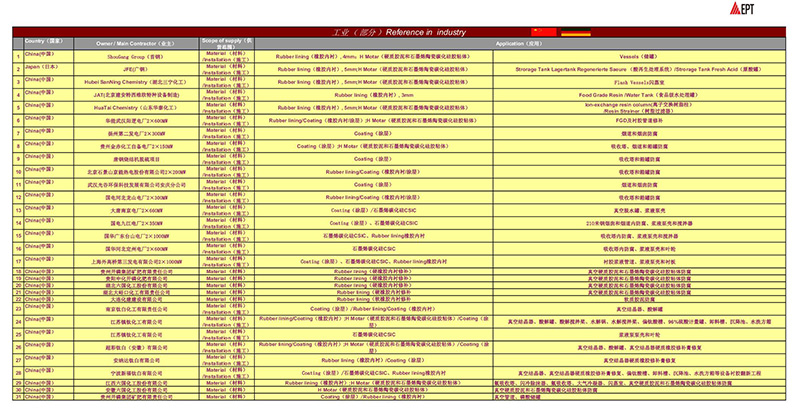Select the Application column header
Image resolution: width=800 pixels, height=414 pixels.
click(x=520, y=43)
